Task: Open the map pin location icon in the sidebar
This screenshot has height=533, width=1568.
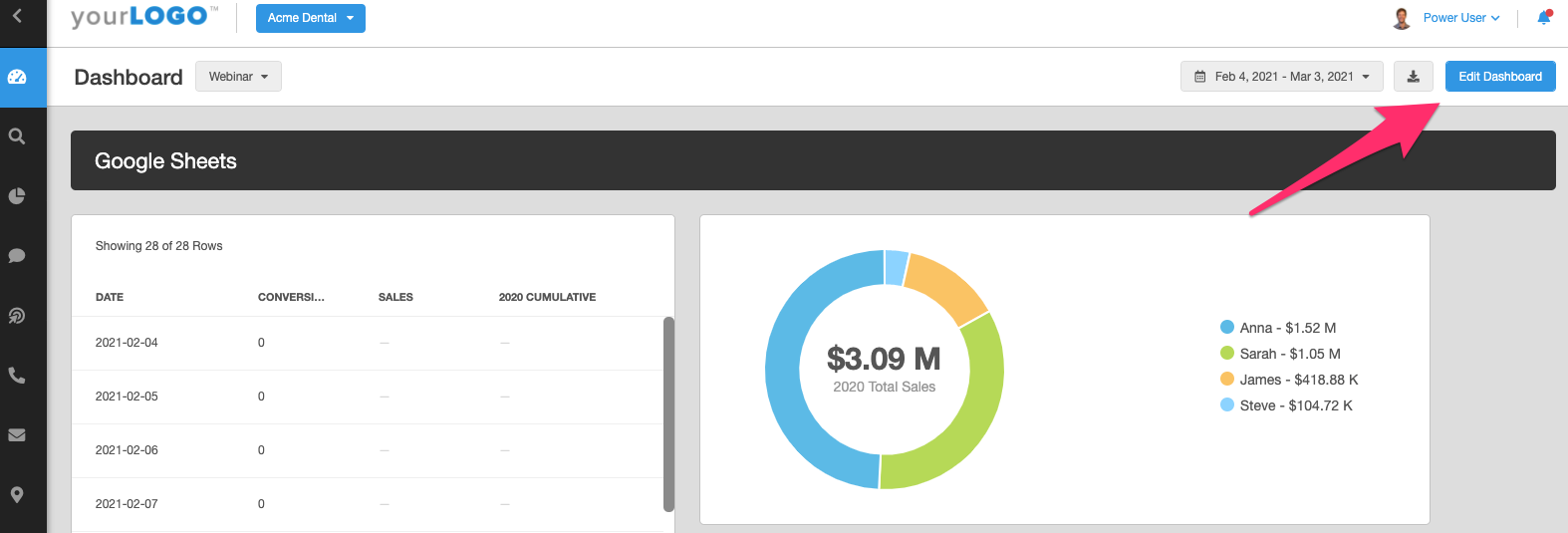Action: tap(17, 495)
